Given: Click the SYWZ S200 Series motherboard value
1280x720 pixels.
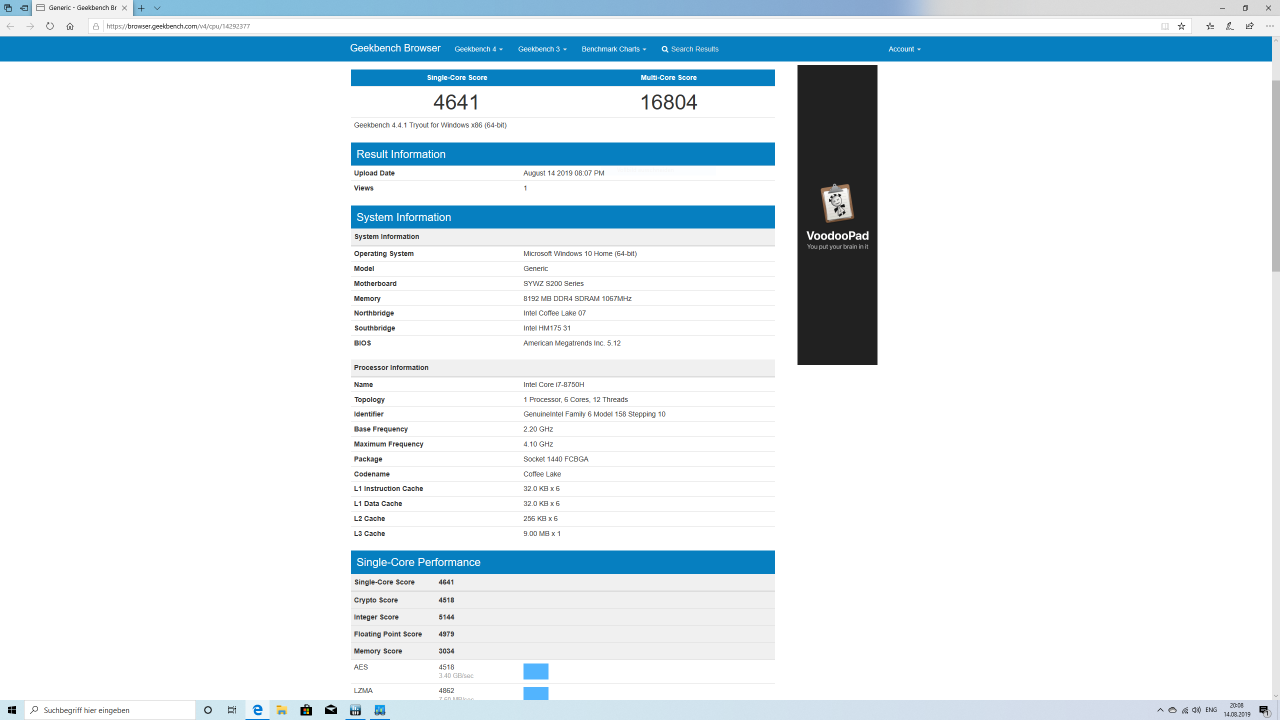Looking at the screenshot, I should click(x=553, y=284).
